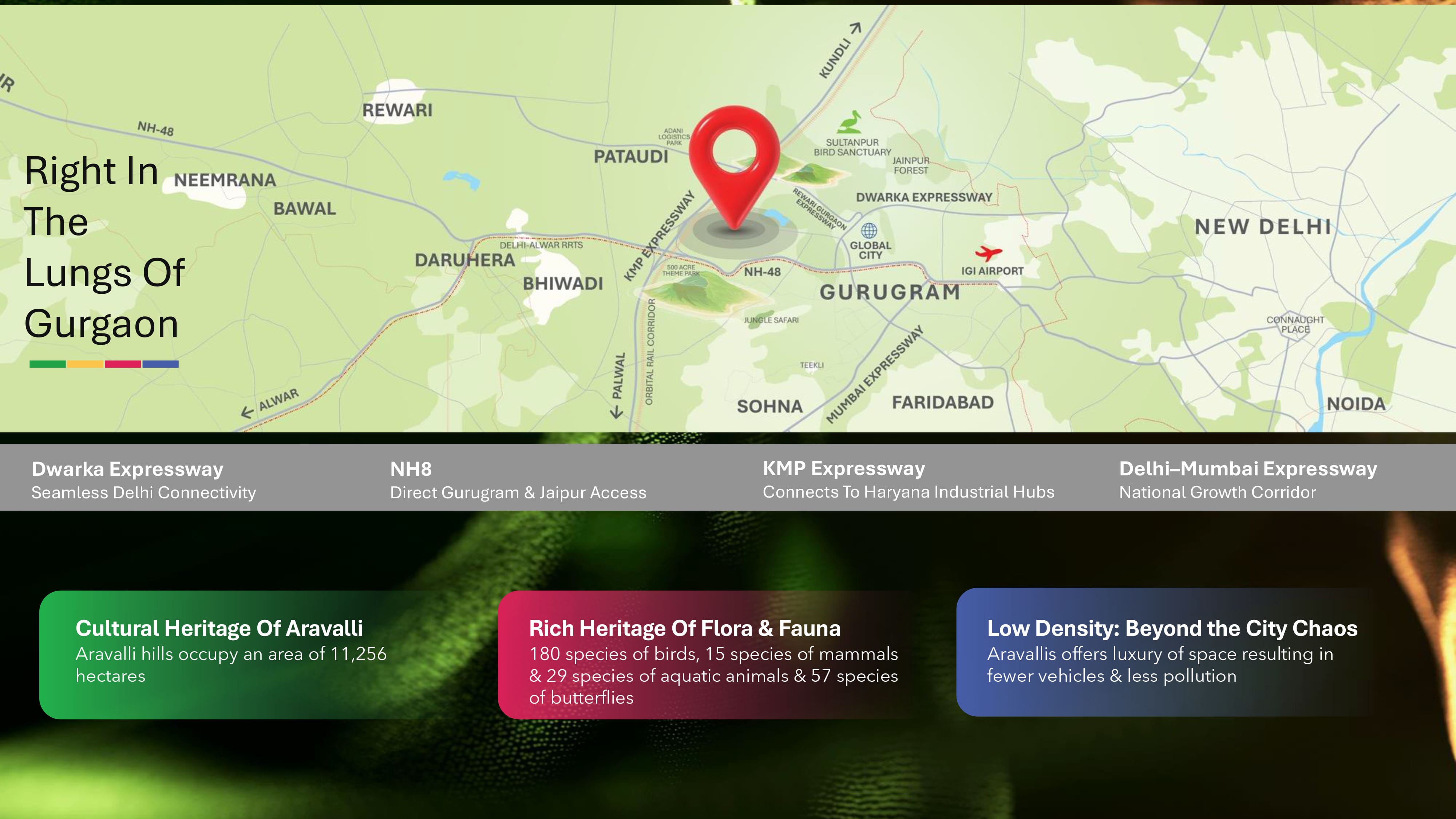1456x819 pixels.
Task: Click the blue title underline segment
Action: click(161, 365)
